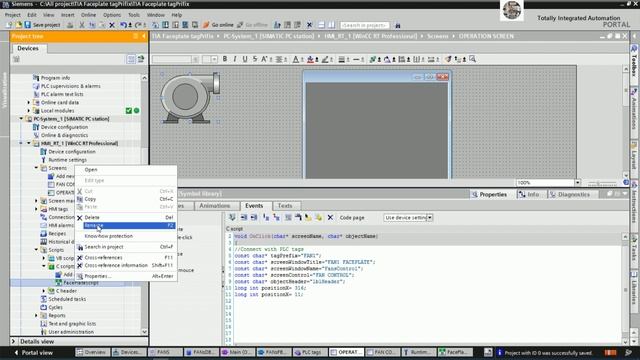Click the Delete X icon in main toolbar
This screenshot has width=640, height=360.
point(112,25)
